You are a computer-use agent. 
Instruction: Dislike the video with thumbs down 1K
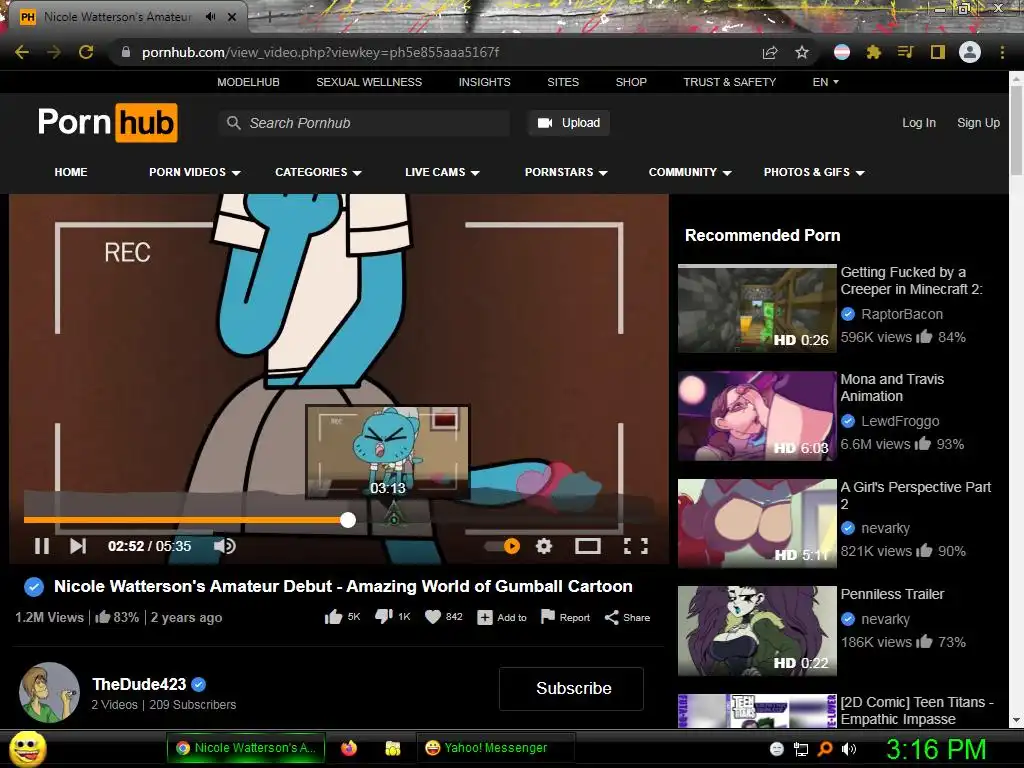[x=392, y=616]
